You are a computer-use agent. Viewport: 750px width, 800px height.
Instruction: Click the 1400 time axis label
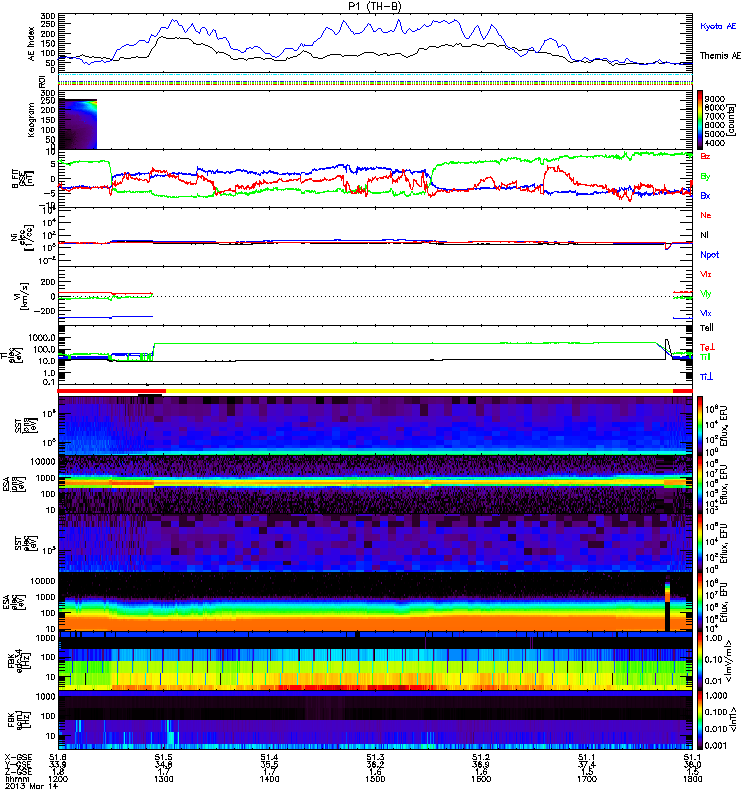pos(269,779)
